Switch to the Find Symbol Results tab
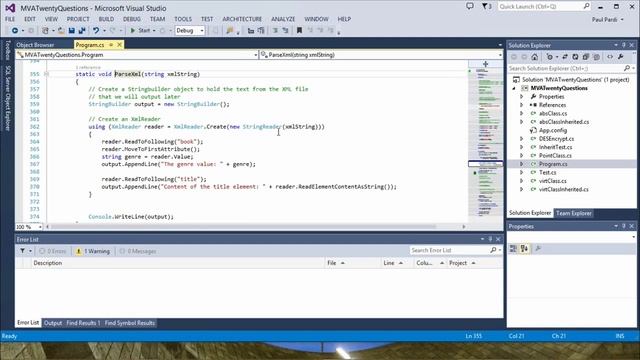 tap(130, 323)
